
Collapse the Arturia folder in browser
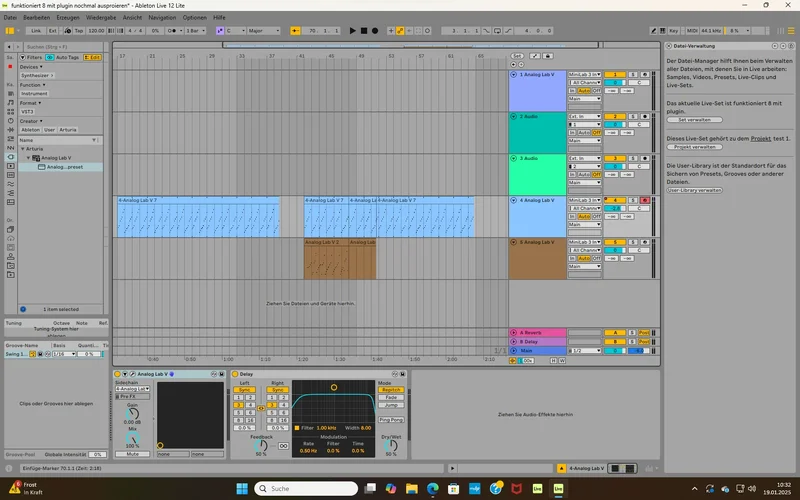22,149
